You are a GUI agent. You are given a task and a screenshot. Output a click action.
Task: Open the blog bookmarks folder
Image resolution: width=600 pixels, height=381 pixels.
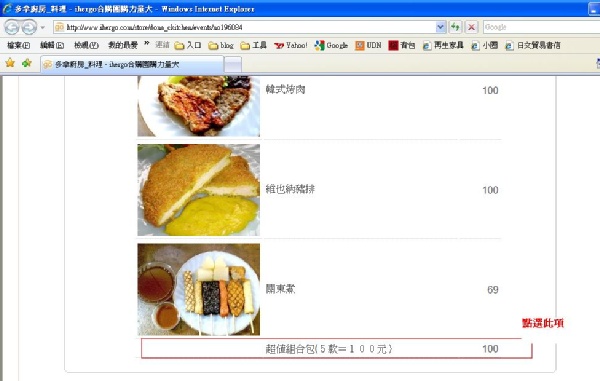coord(221,46)
